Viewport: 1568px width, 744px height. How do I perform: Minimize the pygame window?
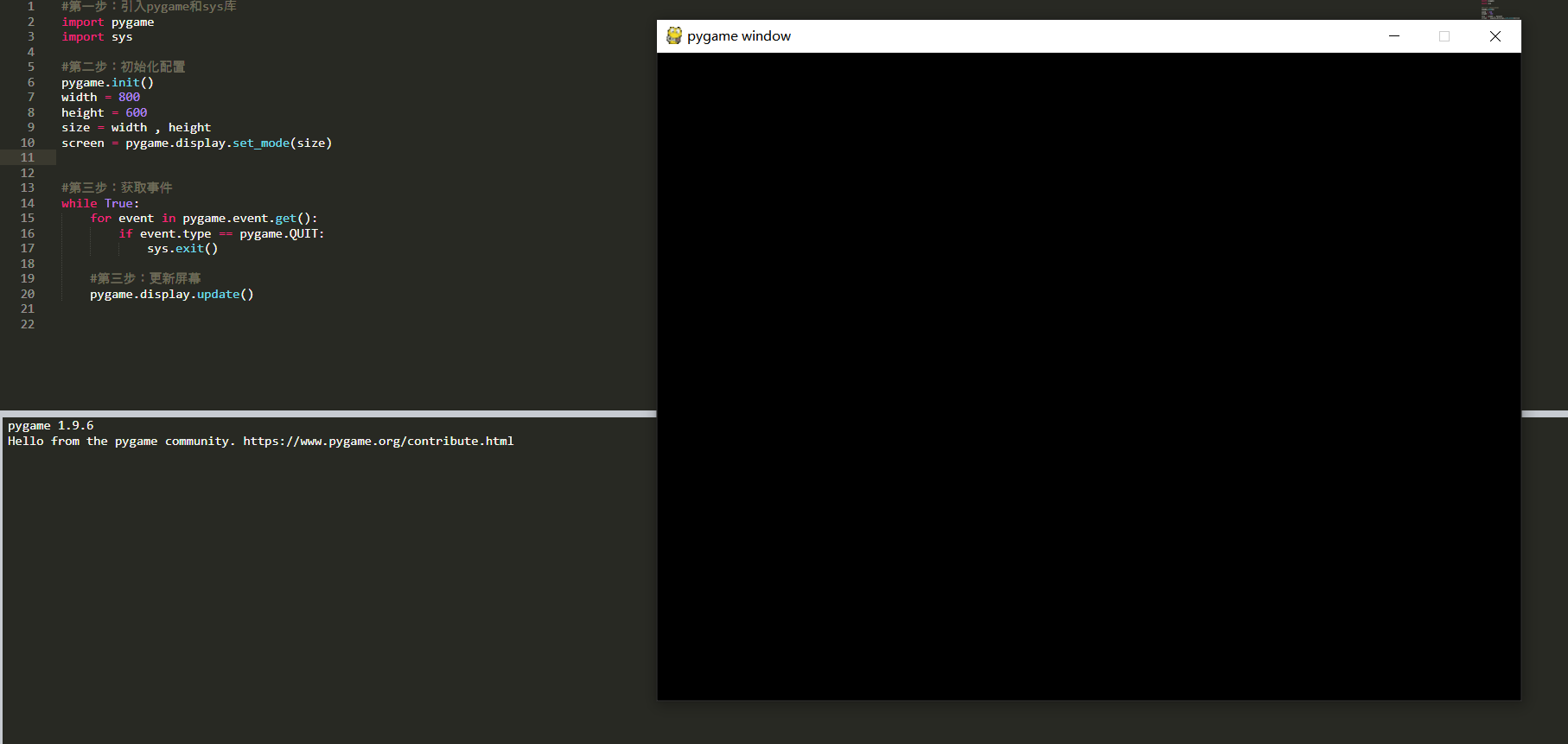[1394, 35]
